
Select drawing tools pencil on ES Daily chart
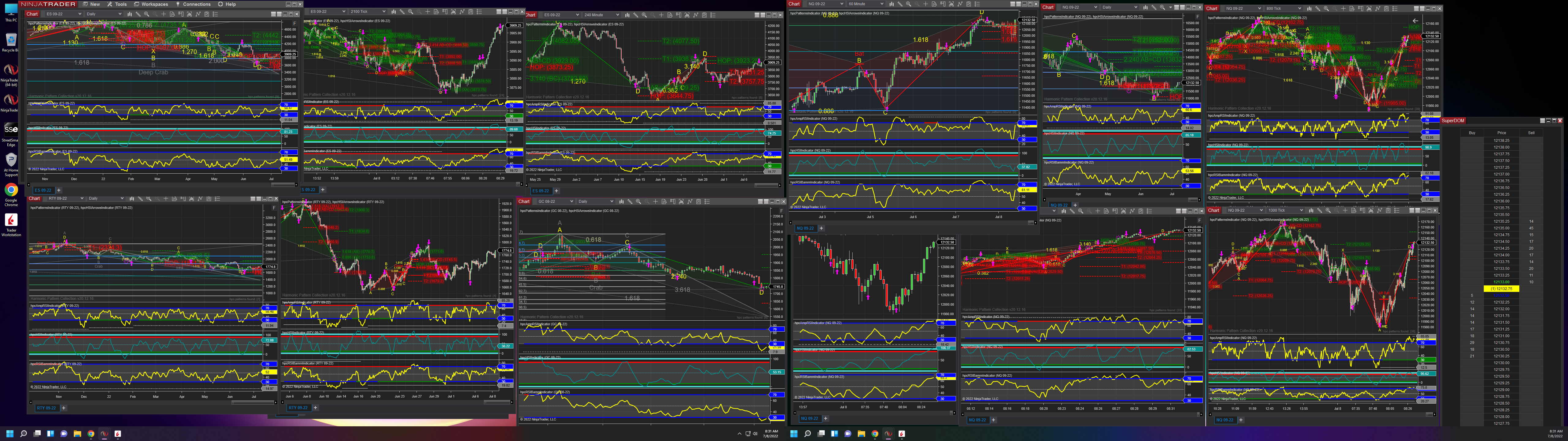[138, 14]
